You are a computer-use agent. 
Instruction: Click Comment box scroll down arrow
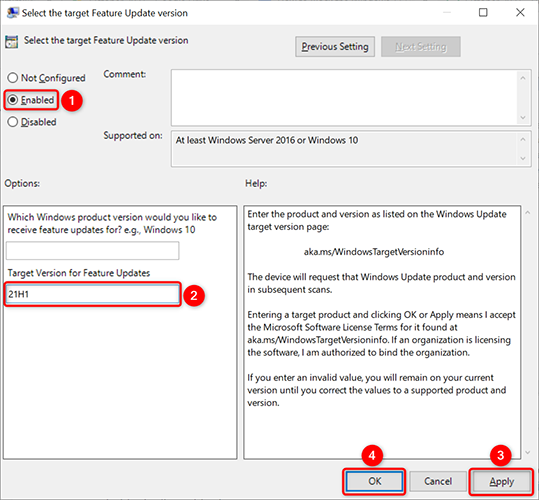(x=523, y=118)
